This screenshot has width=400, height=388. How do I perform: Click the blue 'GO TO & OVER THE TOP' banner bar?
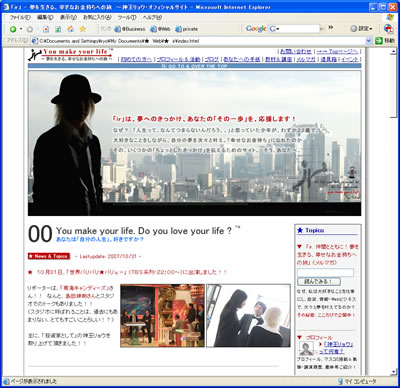[194, 66]
